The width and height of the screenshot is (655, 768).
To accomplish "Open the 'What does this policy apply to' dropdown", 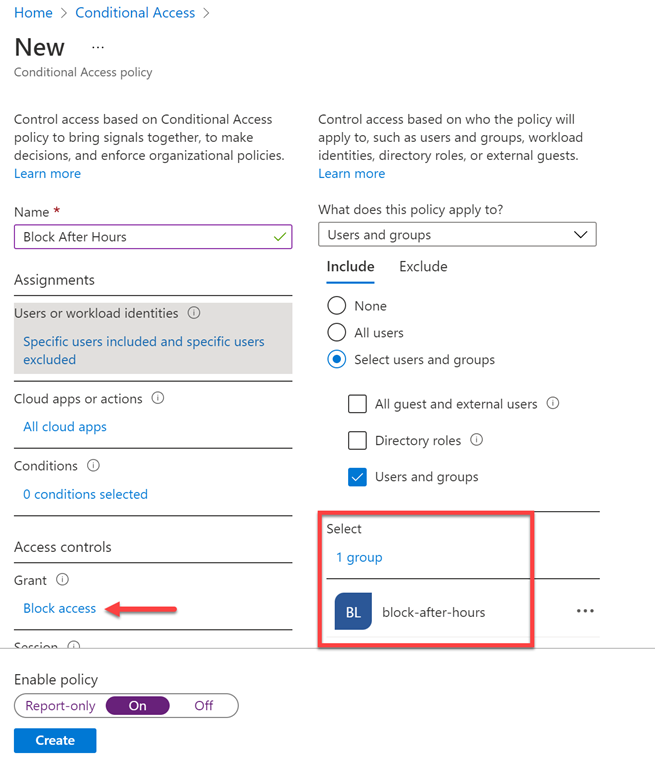I will click(x=457, y=235).
